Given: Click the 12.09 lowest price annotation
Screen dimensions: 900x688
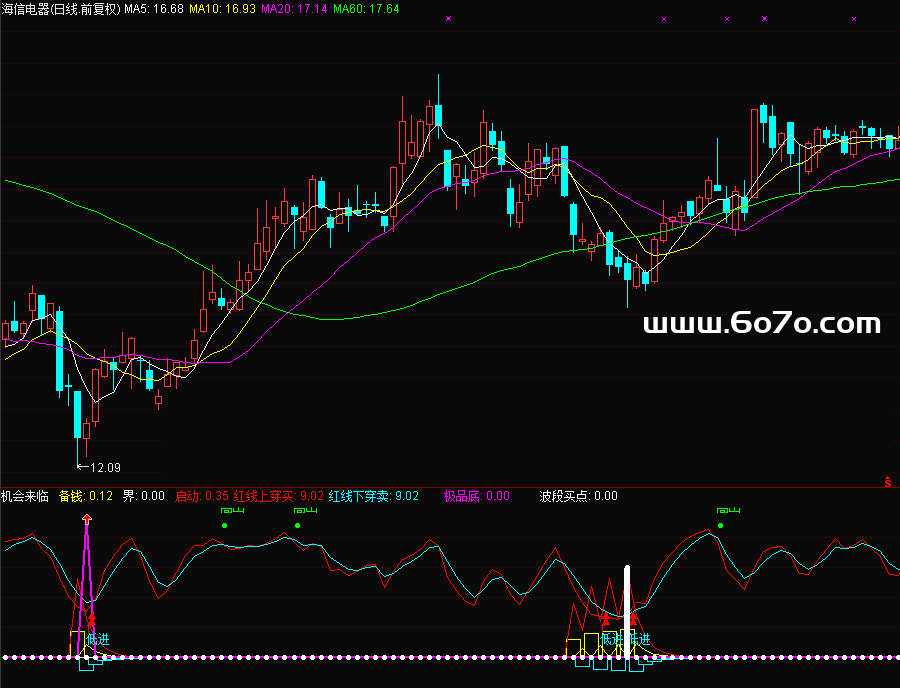Looking at the screenshot, I should pos(104,467).
